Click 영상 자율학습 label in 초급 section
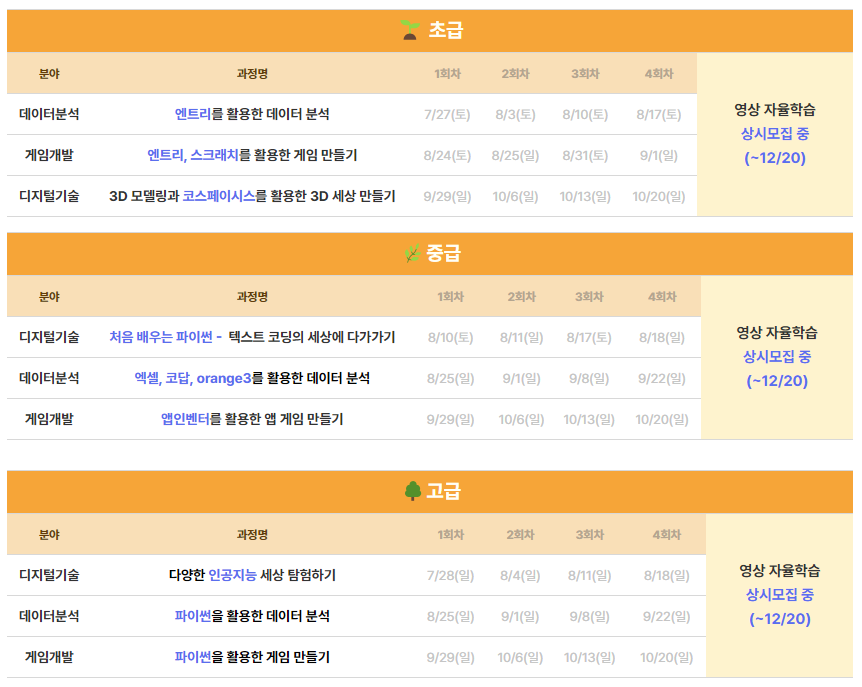 tap(775, 109)
